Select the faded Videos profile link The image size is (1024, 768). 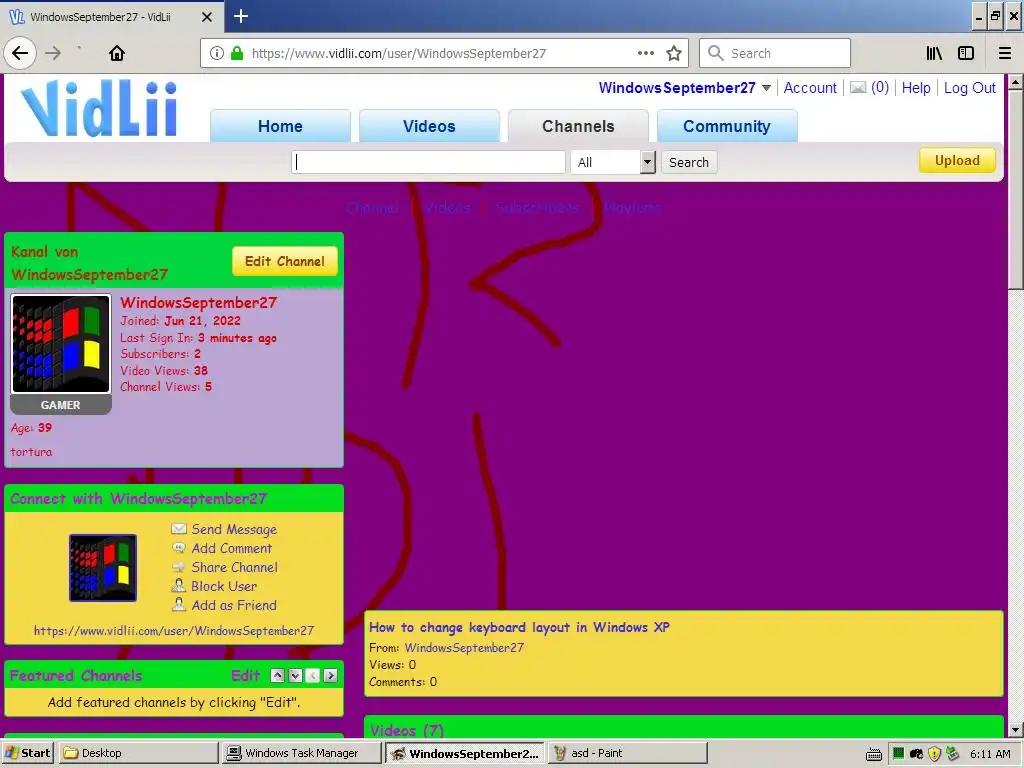(x=447, y=208)
